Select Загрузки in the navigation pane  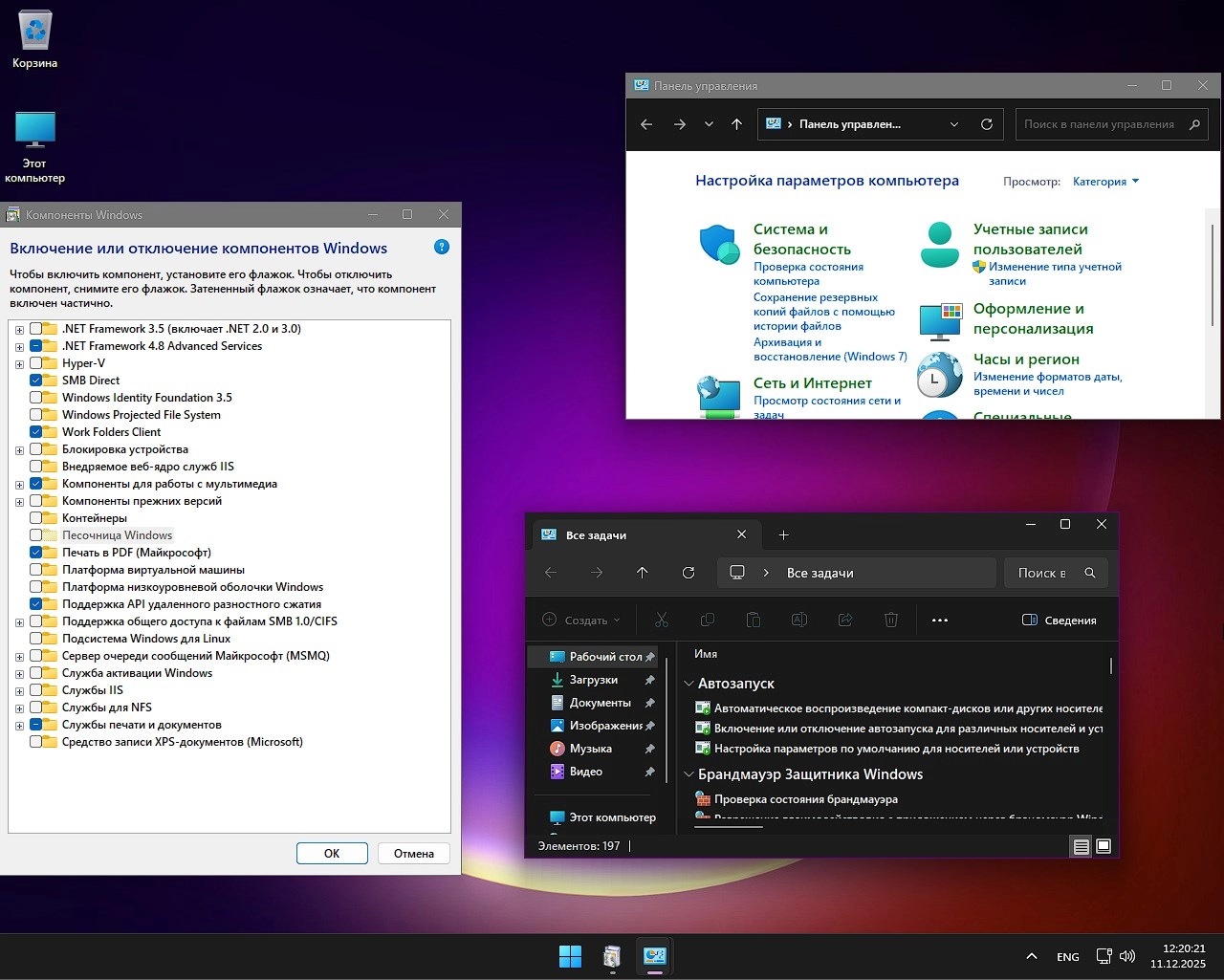(x=593, y=680)
